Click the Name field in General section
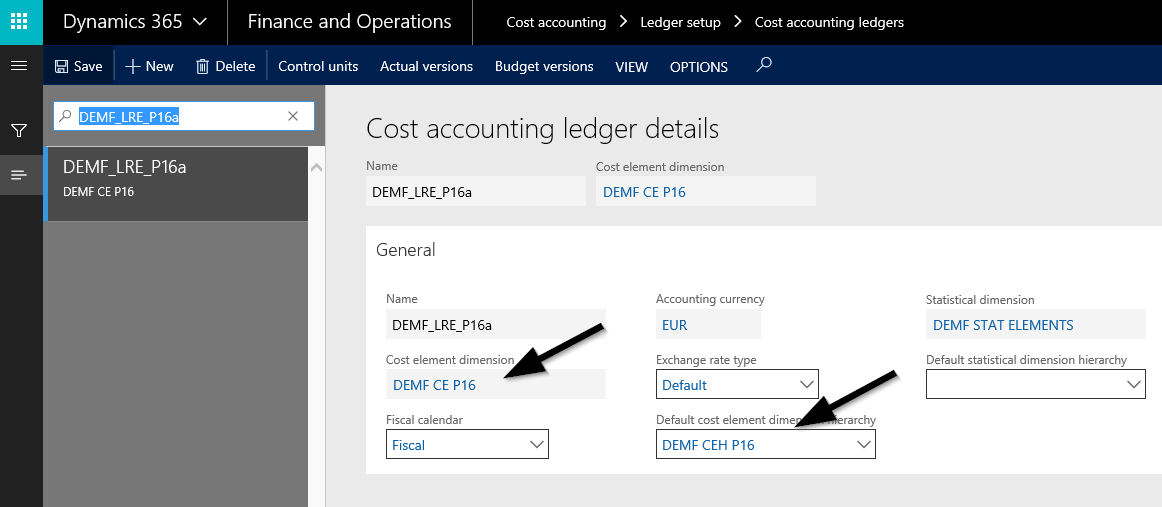Screen dimensions: 1162x507 [495, 325]
